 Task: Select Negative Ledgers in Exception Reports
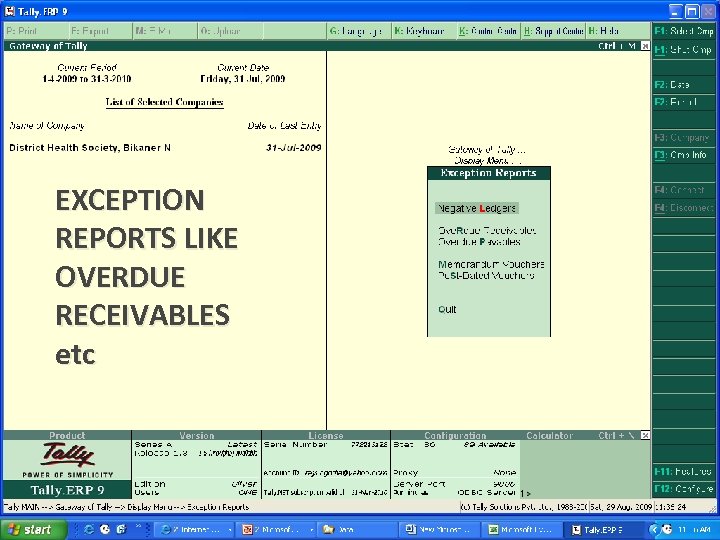click(477, 208)
